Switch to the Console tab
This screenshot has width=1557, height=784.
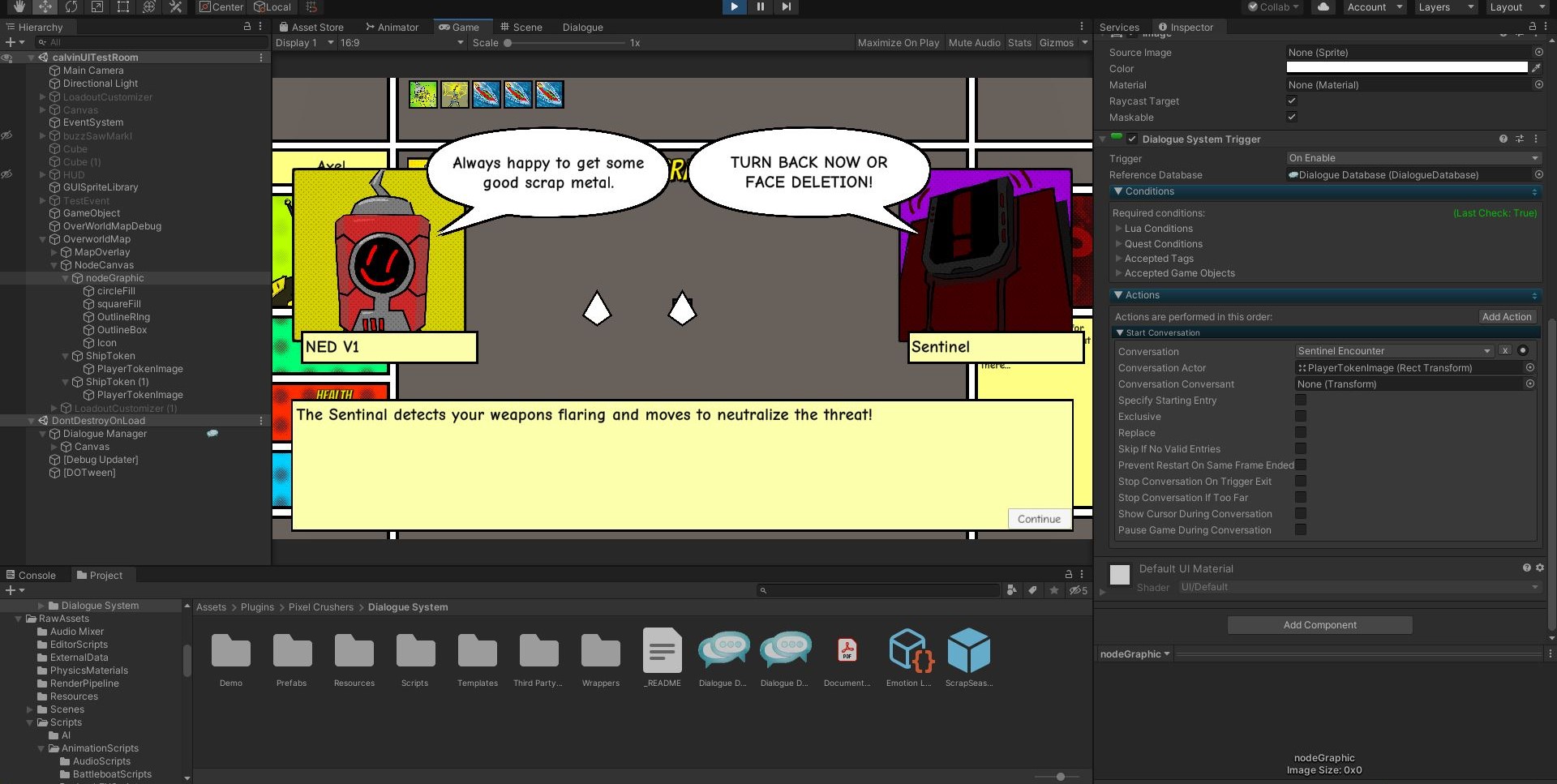[x=32, y=575]
